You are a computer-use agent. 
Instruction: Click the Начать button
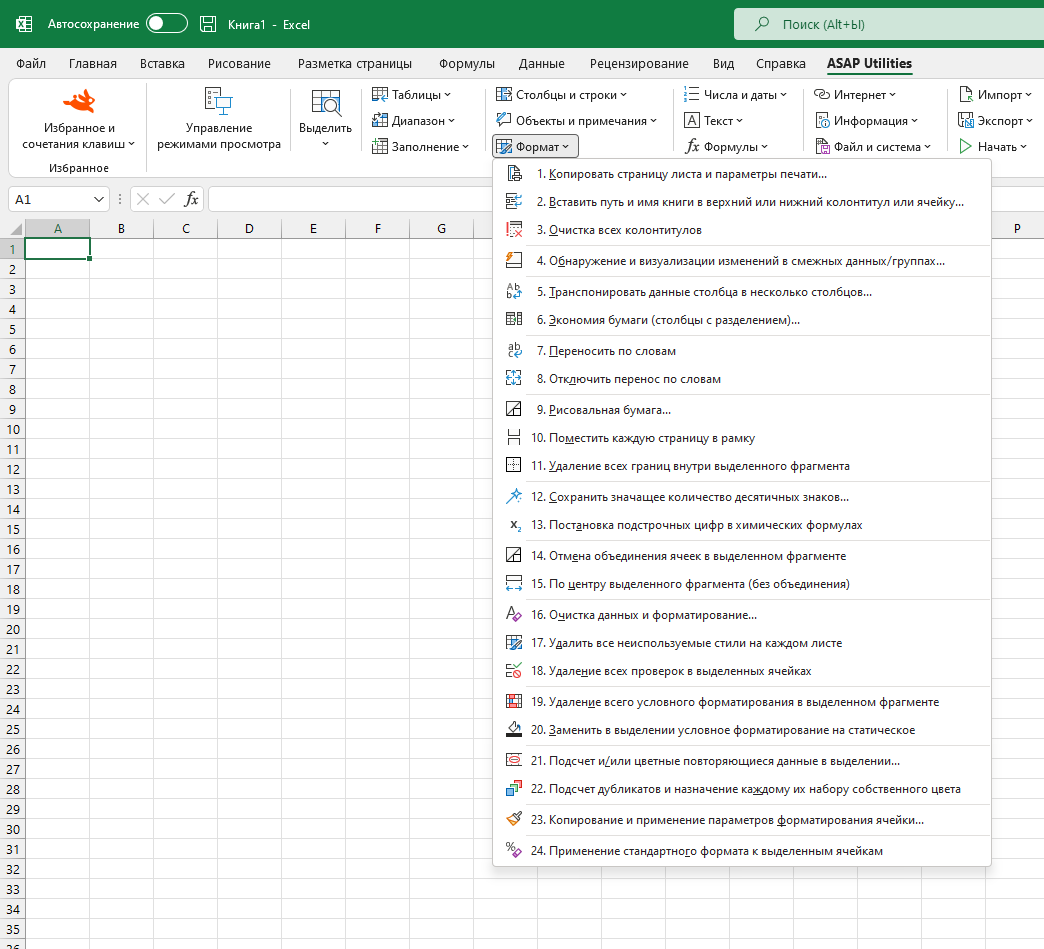click(x=993, y=147)
